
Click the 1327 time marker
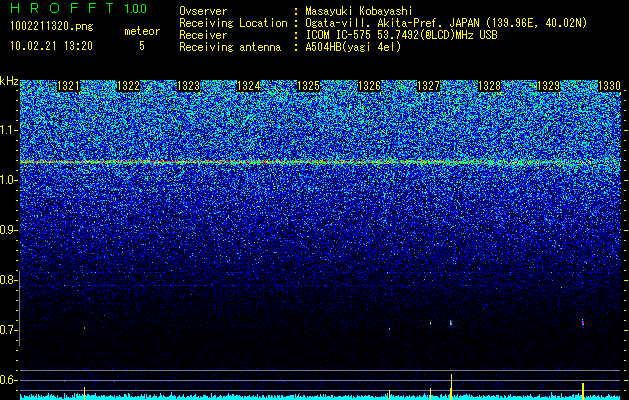pos(429,86)
